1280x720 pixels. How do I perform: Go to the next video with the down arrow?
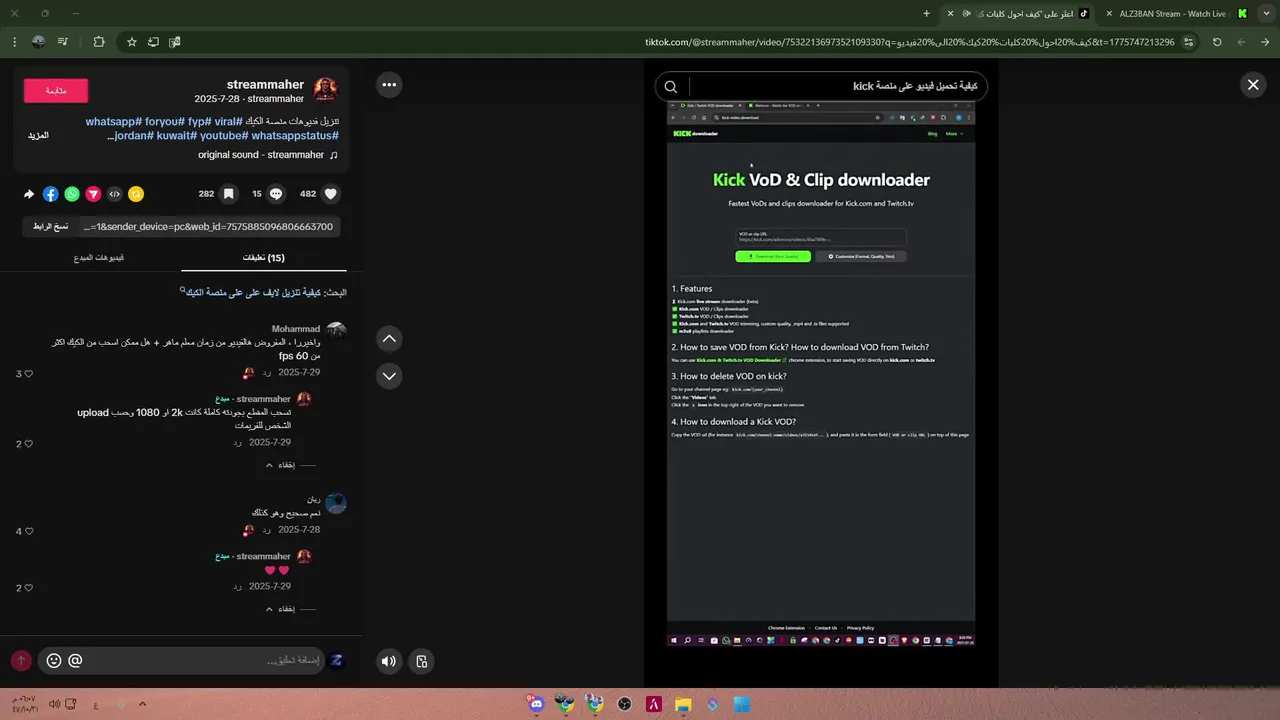[389, 376]
